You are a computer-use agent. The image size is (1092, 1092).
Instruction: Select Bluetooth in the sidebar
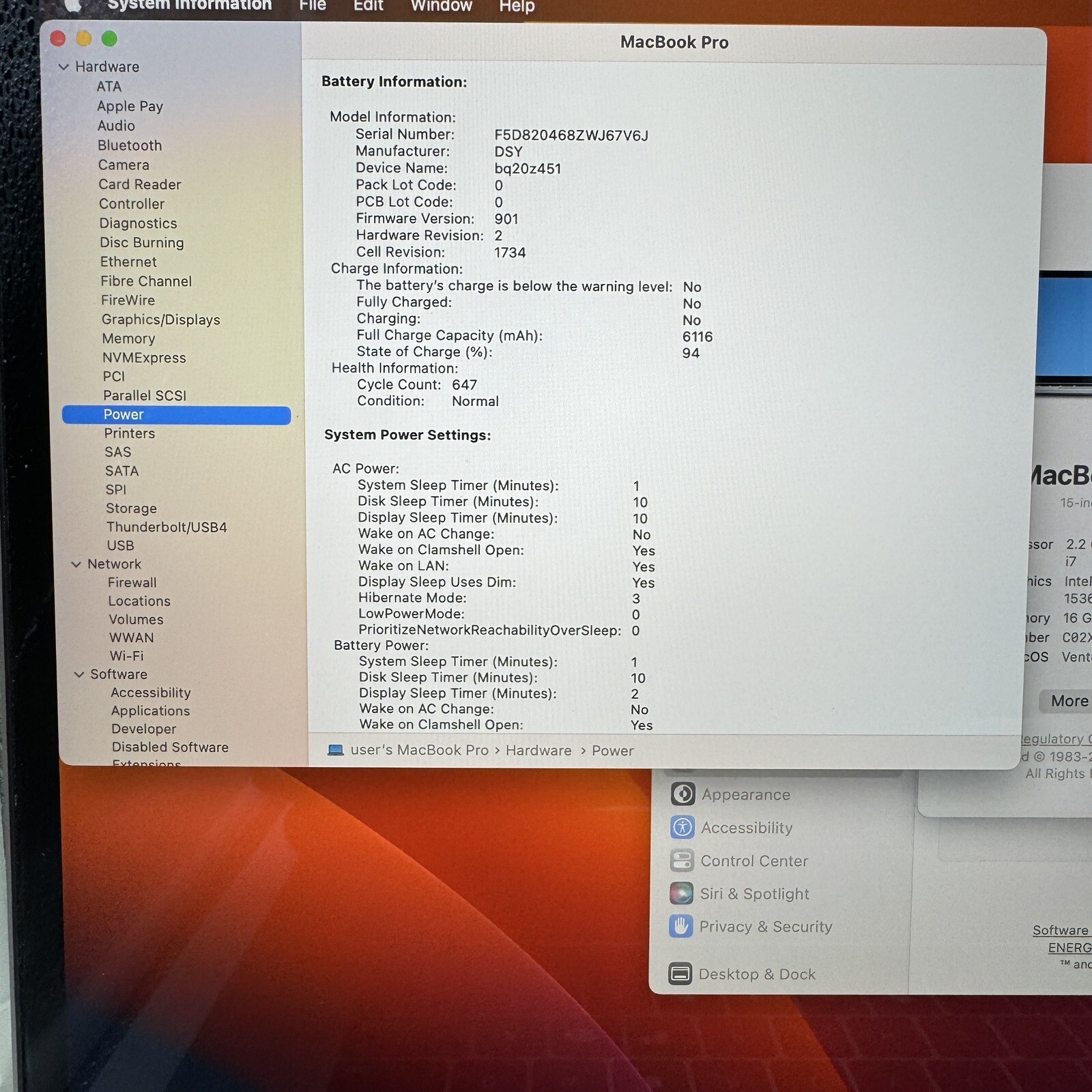coord(130,145)
